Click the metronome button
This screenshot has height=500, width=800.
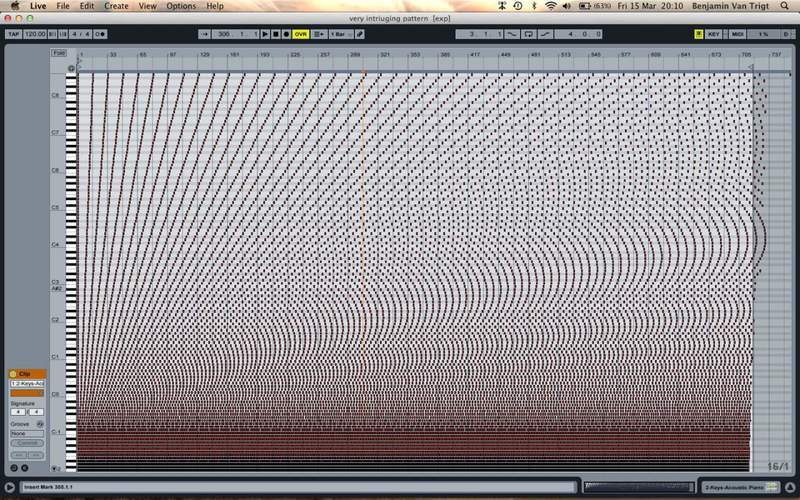click(101, 34)
